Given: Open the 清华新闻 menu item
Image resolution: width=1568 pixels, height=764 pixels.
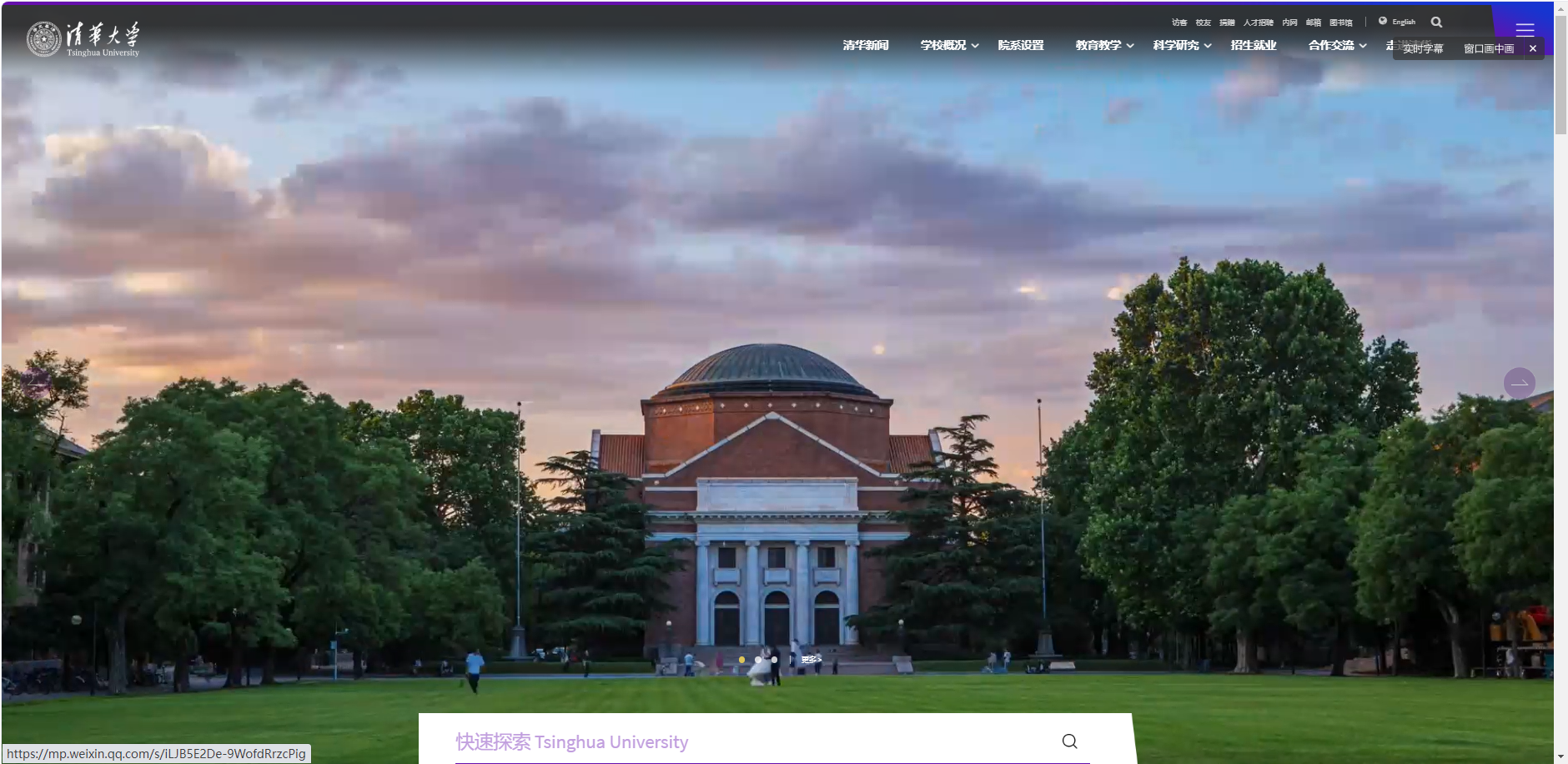Looking at the screenshot, I should tap(866, 45).
